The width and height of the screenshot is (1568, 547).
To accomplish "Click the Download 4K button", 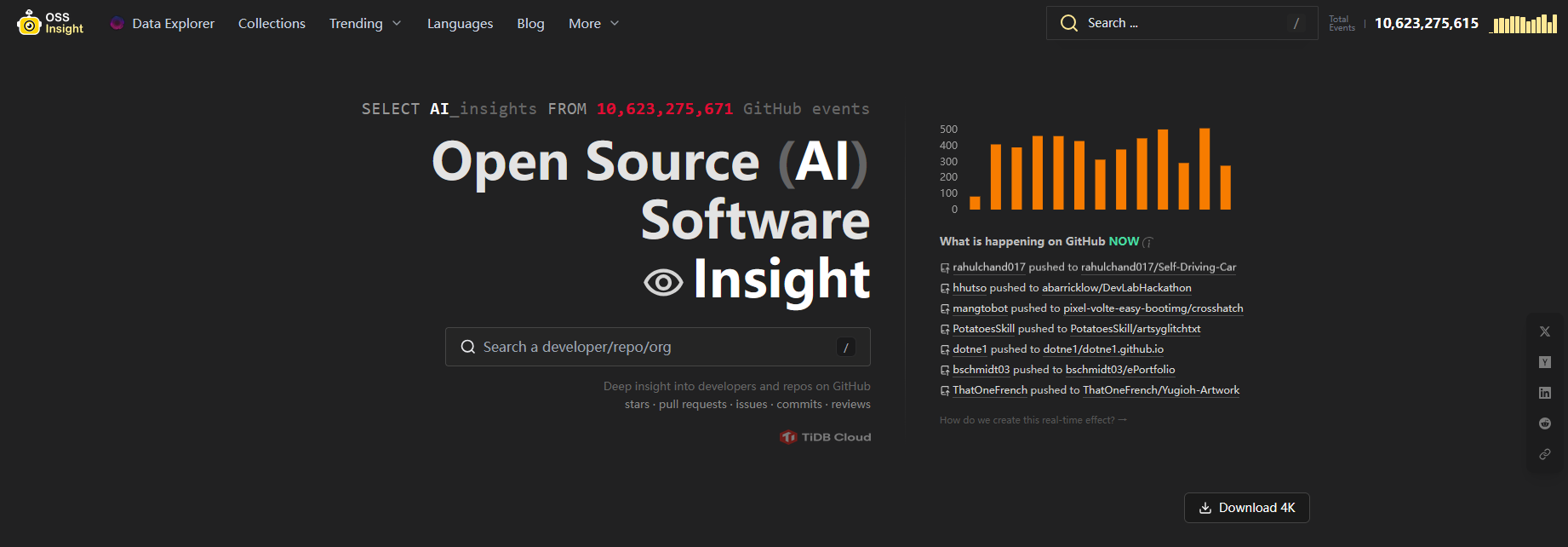I will [x=1246, y=508].
